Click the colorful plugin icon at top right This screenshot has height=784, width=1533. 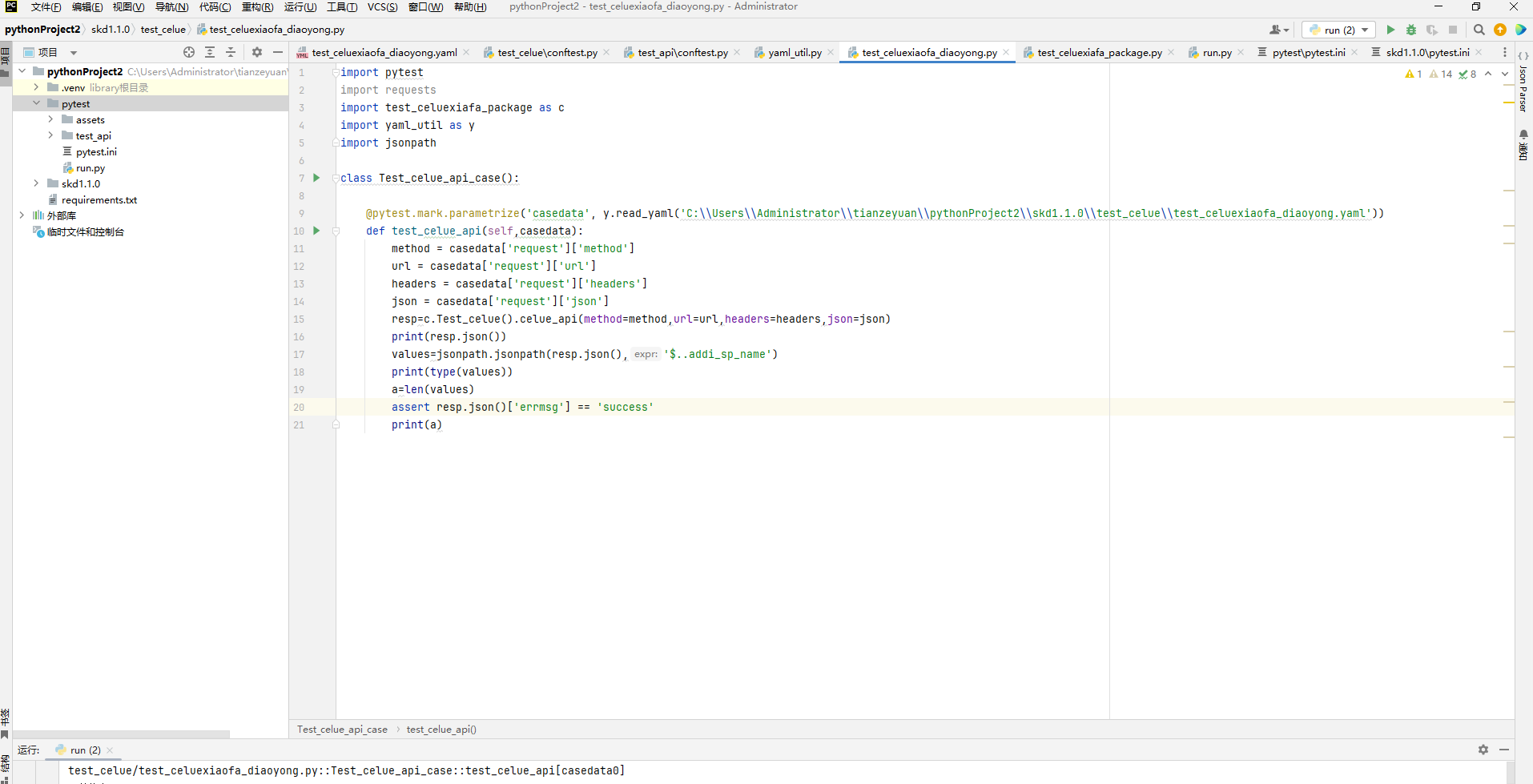[1520, 30]
